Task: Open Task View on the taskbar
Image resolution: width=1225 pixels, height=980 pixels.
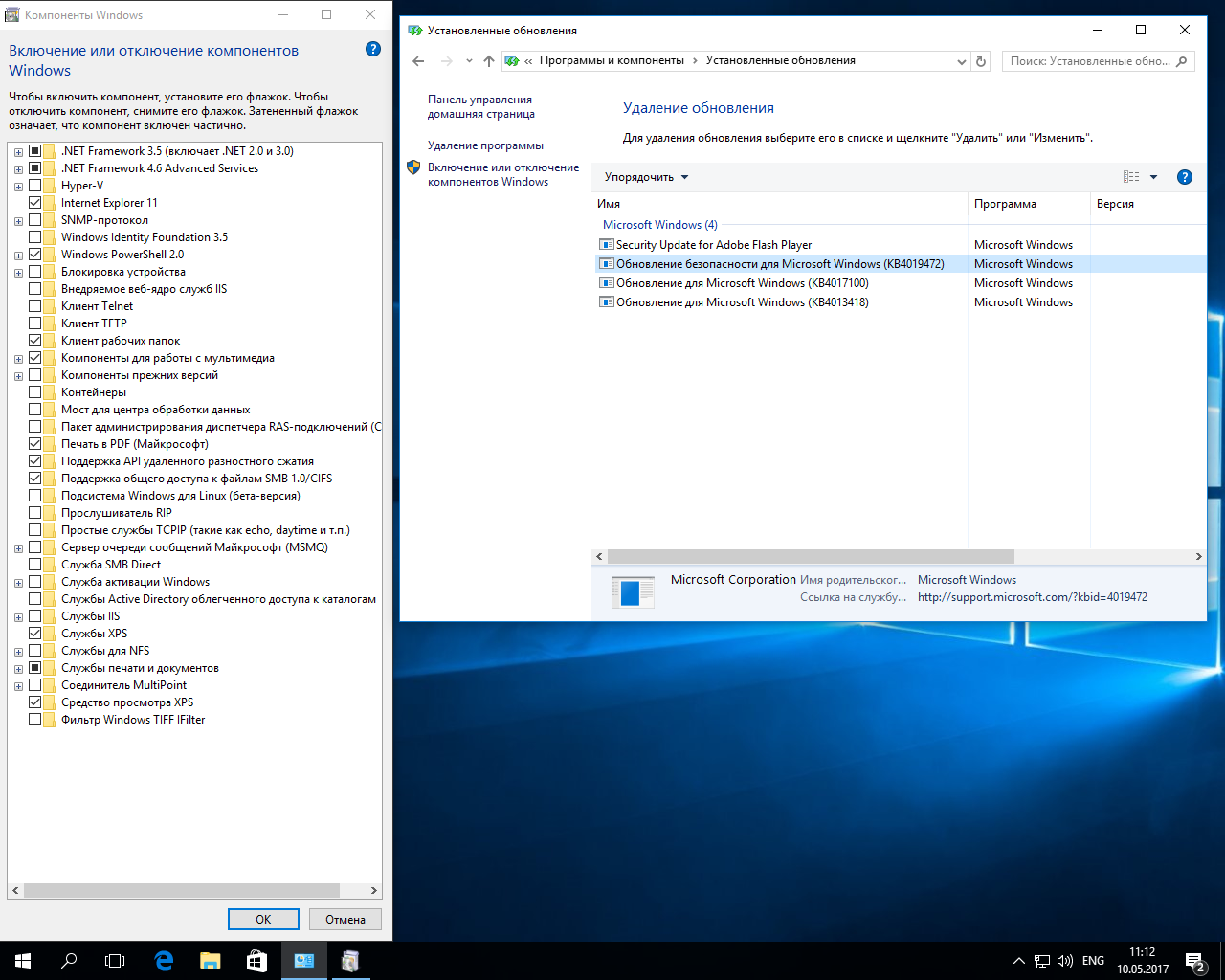Action: pyautogui.click(x=115, y=961)
